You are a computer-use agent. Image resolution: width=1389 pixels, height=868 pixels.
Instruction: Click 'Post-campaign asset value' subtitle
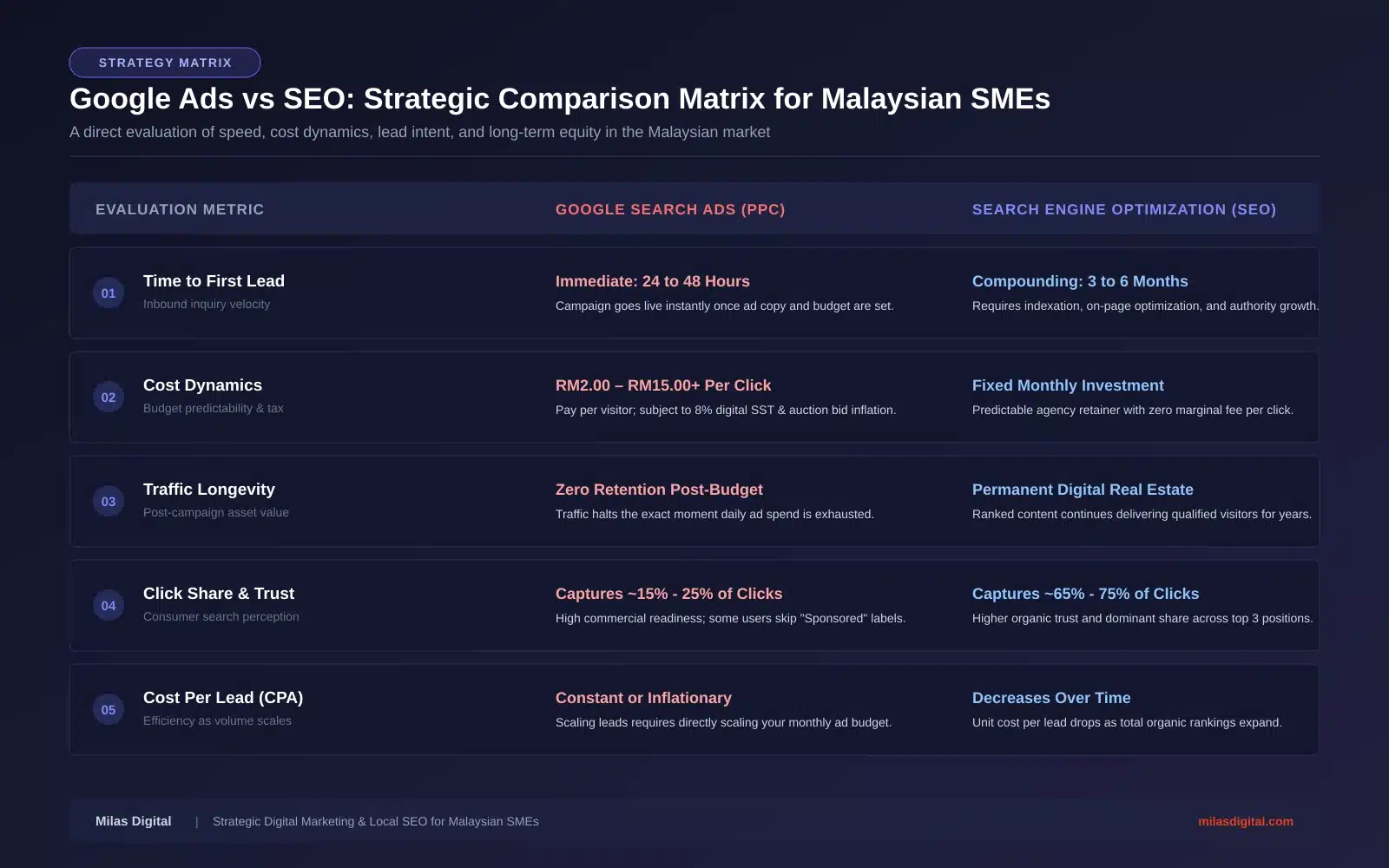pos(216,512)
